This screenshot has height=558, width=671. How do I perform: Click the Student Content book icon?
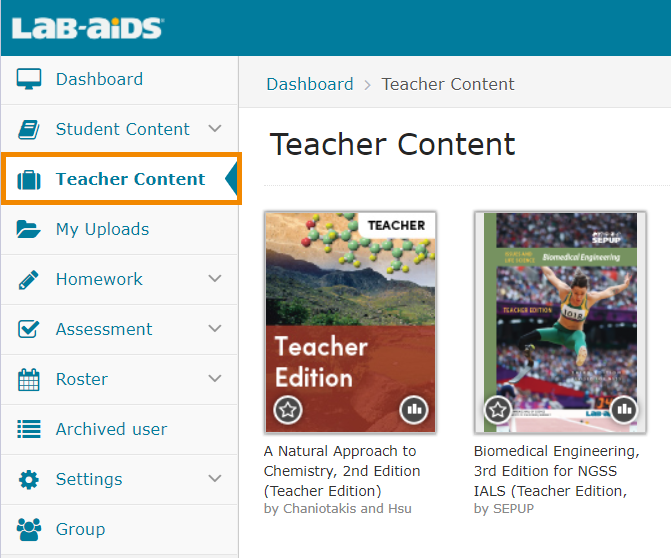point(29,129)
